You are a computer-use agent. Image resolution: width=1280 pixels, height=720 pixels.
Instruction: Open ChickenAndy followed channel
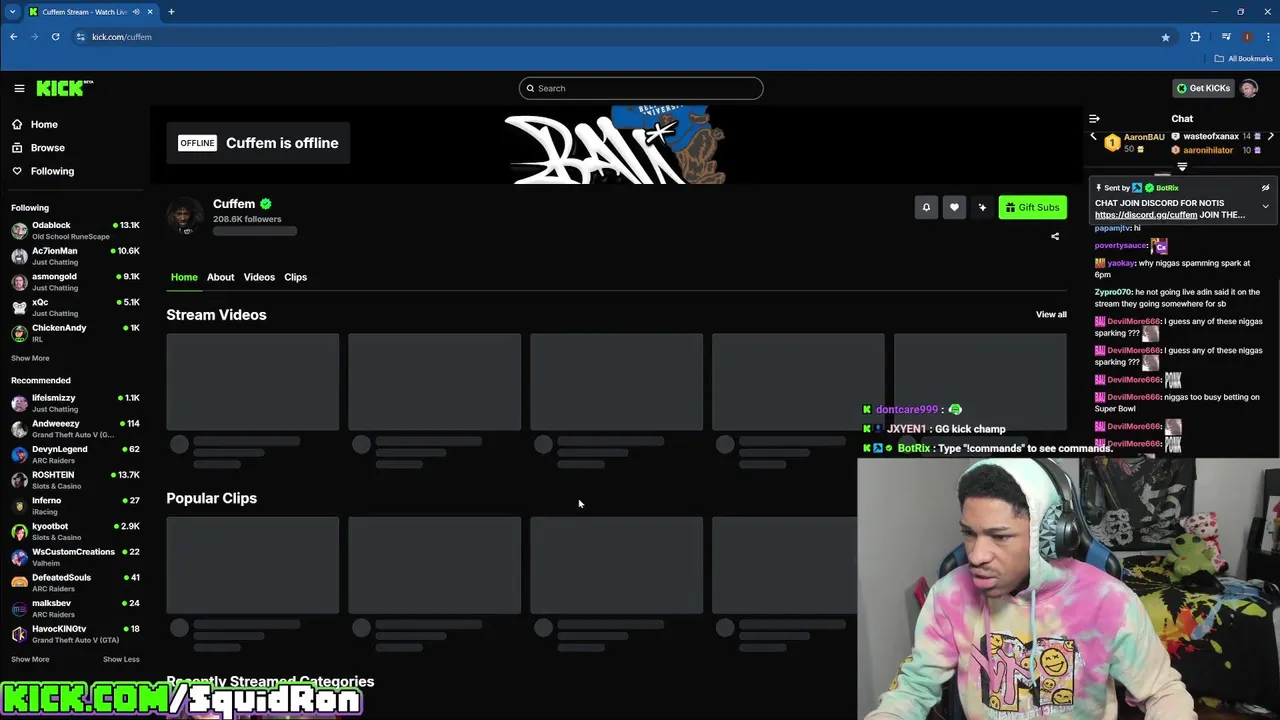[x=75, y=333]
